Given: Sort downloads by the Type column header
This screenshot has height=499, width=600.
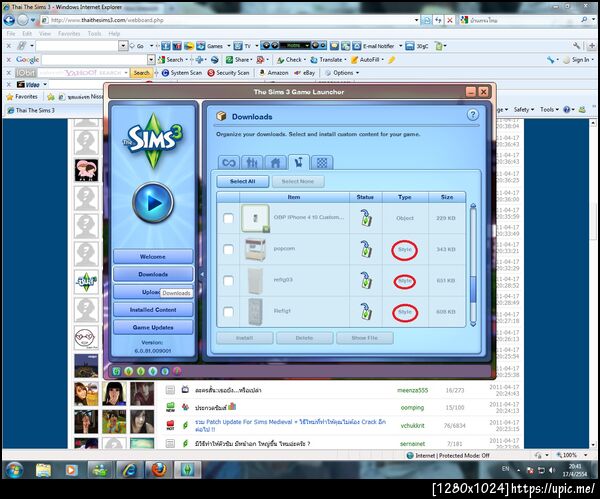Looking at the screenshot, I should (x=404, y=197).
